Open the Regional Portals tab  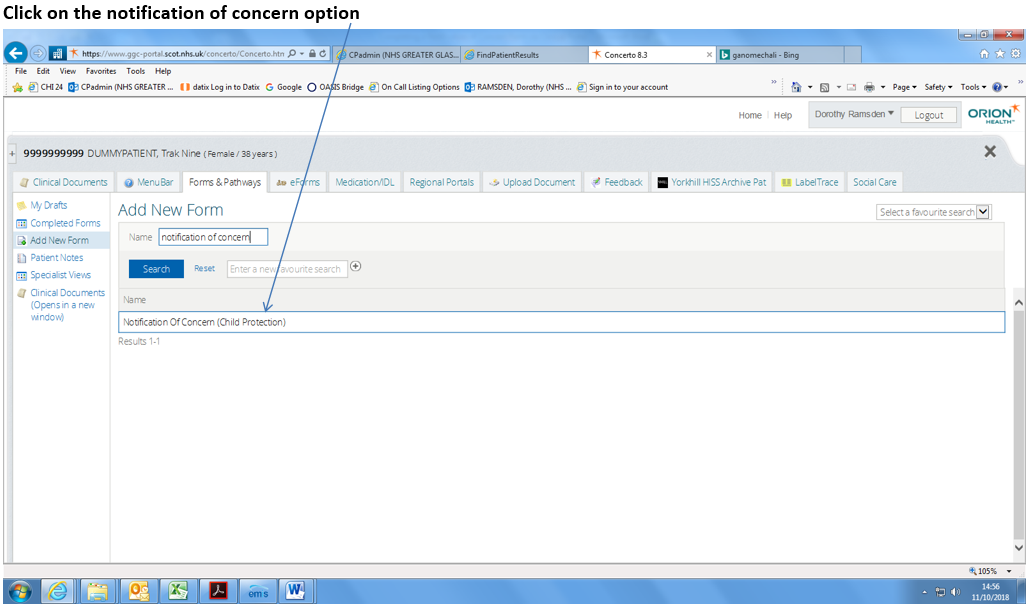(441, 182)
